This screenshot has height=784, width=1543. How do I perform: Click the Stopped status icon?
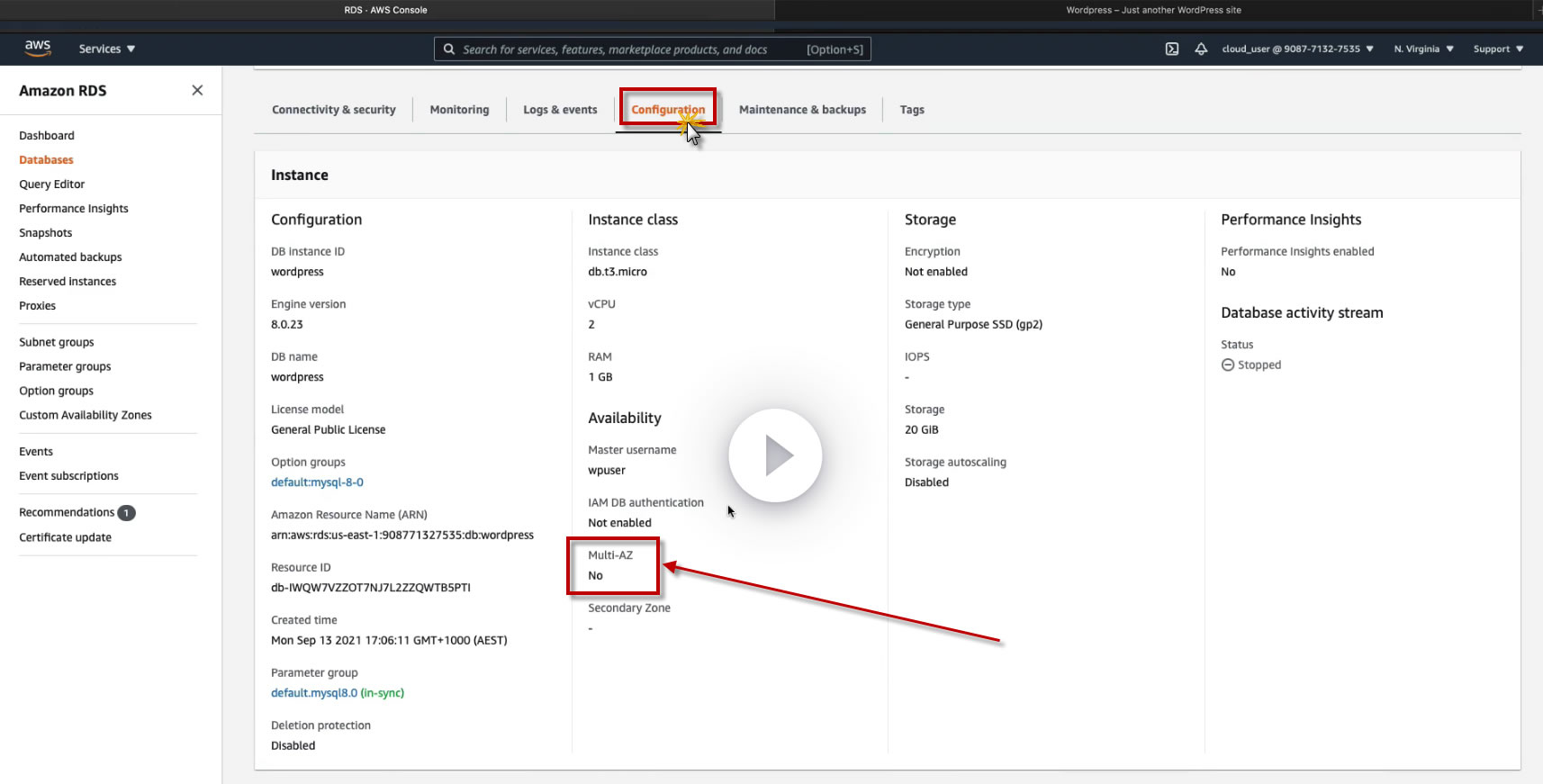click(x=1228, y=365)
